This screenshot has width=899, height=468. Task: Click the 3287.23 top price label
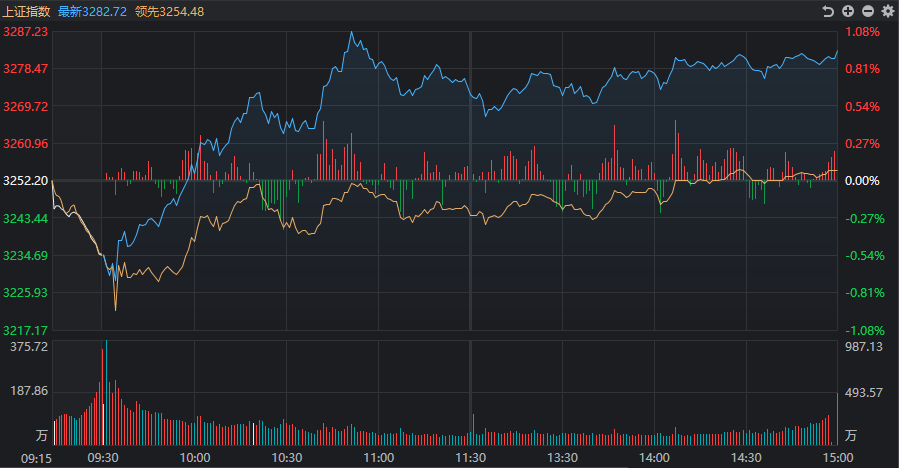(x=26, y=32)
